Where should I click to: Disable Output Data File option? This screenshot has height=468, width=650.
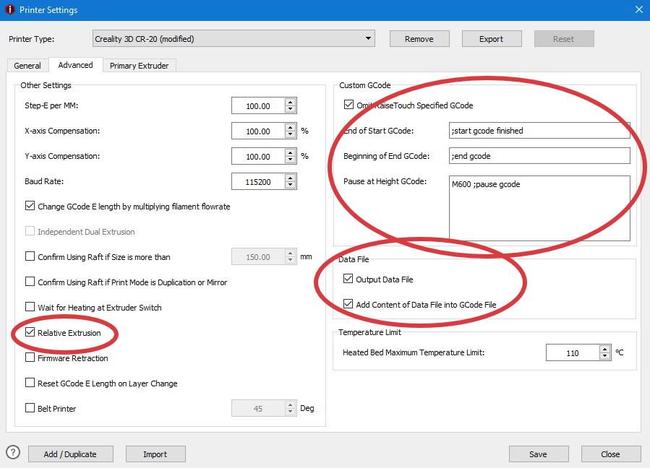(348, 279)
